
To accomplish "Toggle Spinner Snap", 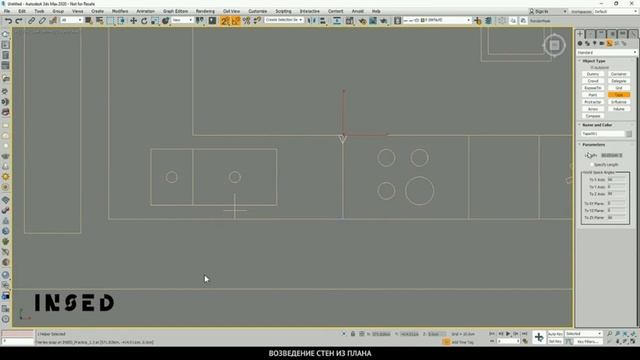I will pyautogui.click(x=257, y=20).
